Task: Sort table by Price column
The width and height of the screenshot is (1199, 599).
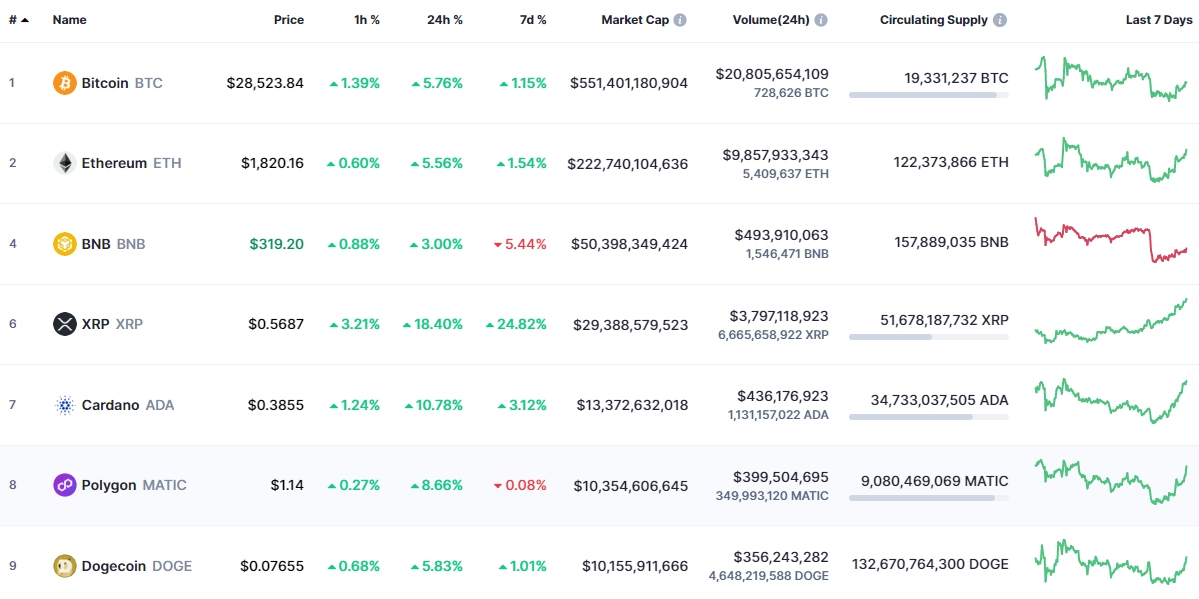Action: 289,20
